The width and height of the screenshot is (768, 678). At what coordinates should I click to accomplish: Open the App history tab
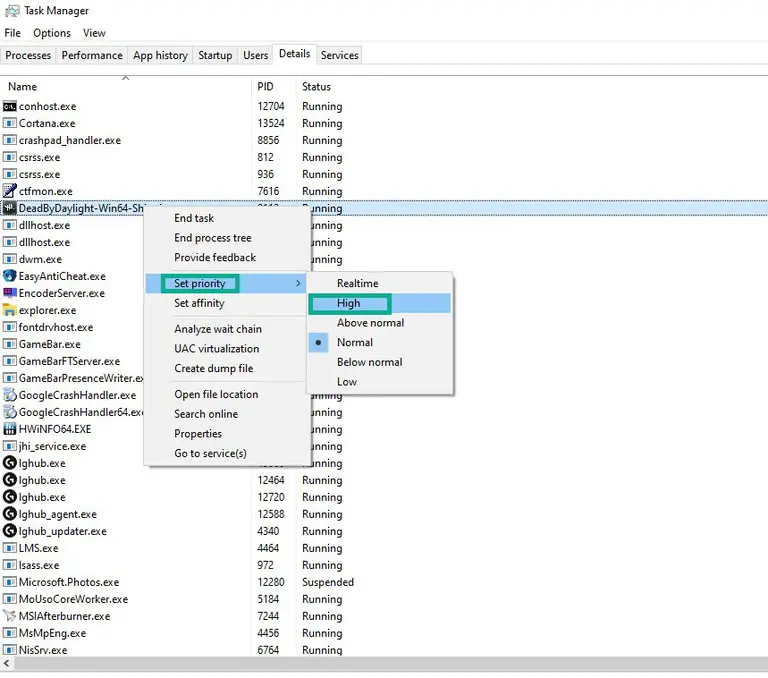160,55
